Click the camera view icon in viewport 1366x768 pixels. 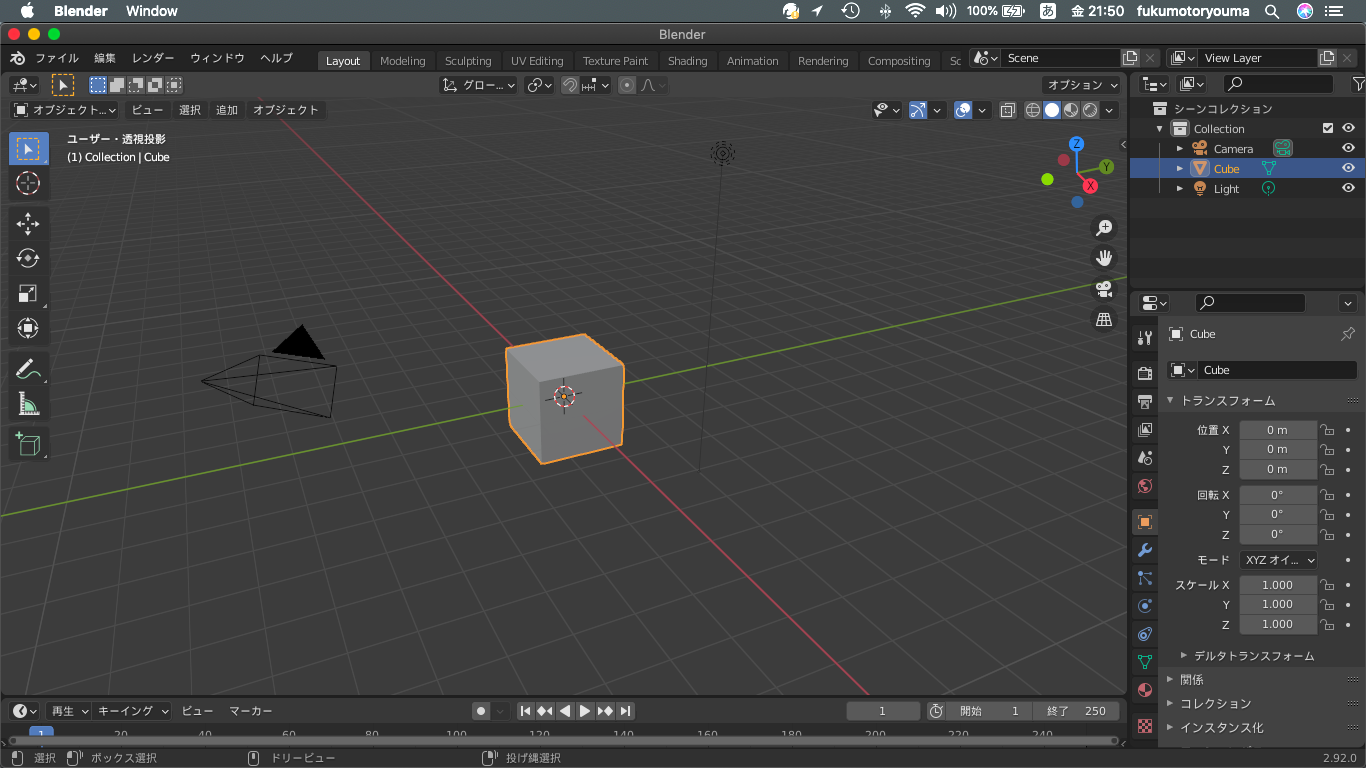click(x=1104, y=289)
